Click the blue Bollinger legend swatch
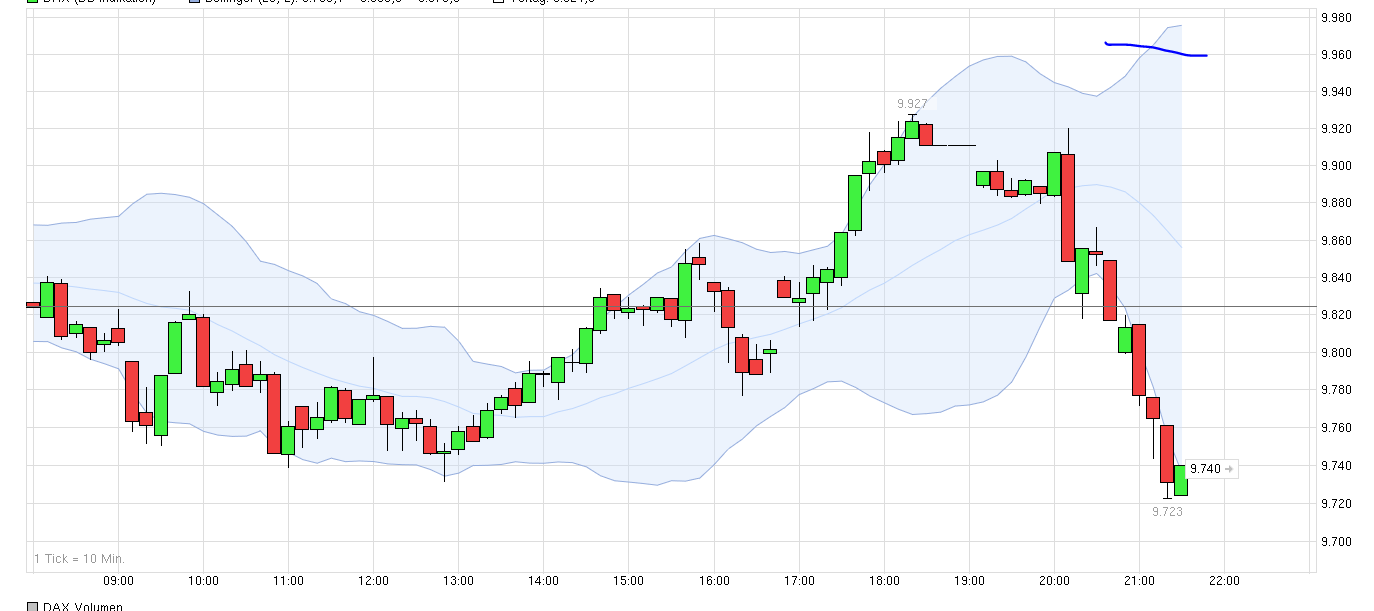This screenshot has width=1374, height=611. [193, 1]
